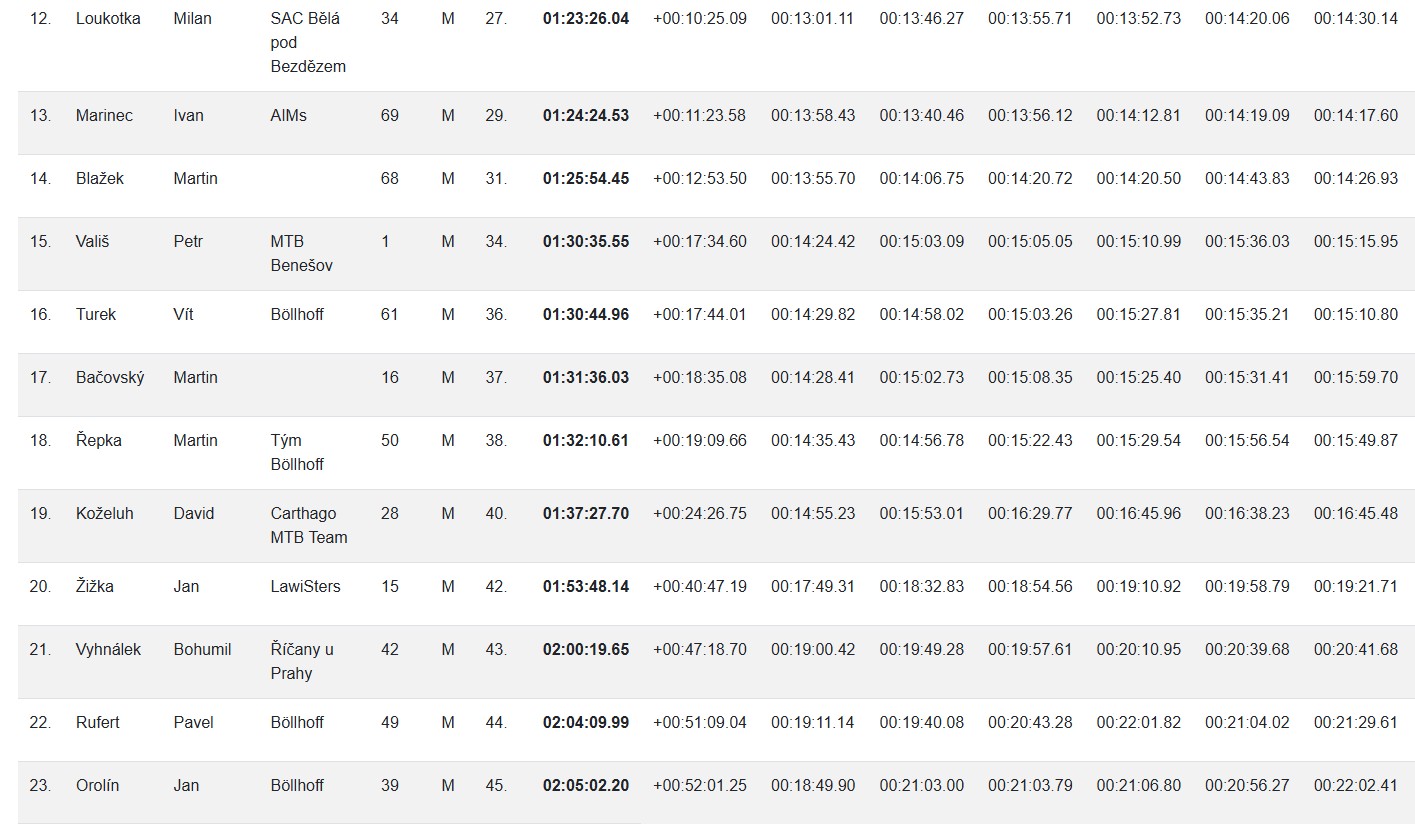Click Blažek's total time 01:25:54.45

pos(586,179)
